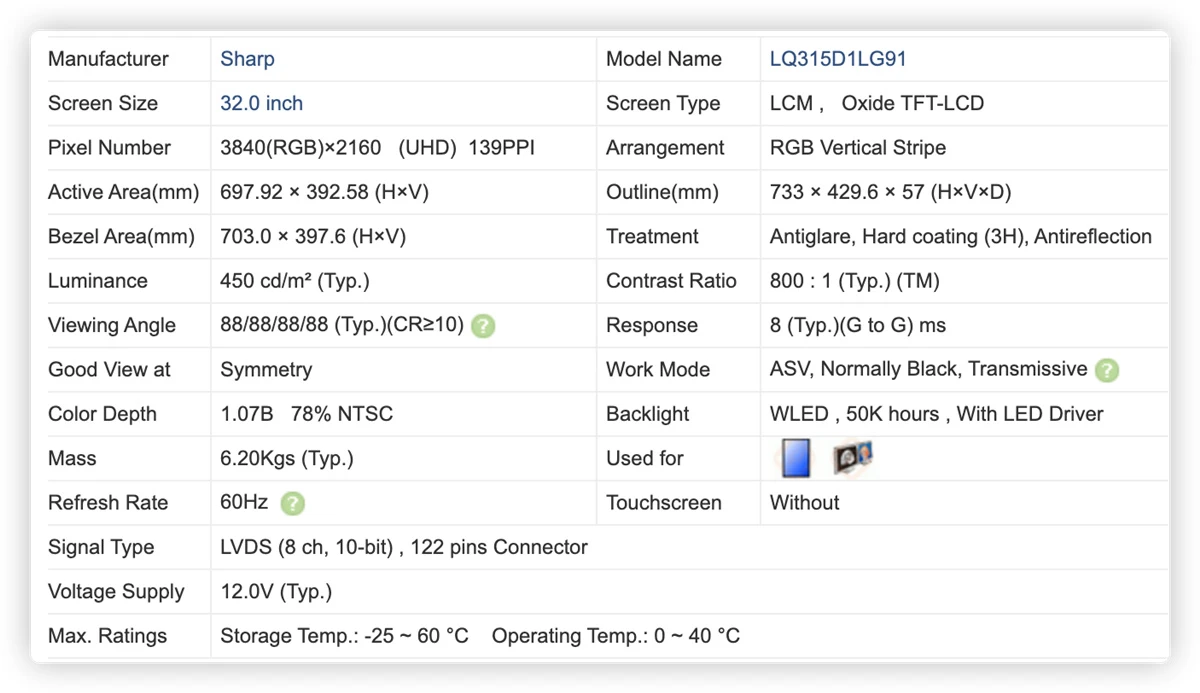
Task: Select the Operating Temp. rating text
Action: (x=616, y=635)
